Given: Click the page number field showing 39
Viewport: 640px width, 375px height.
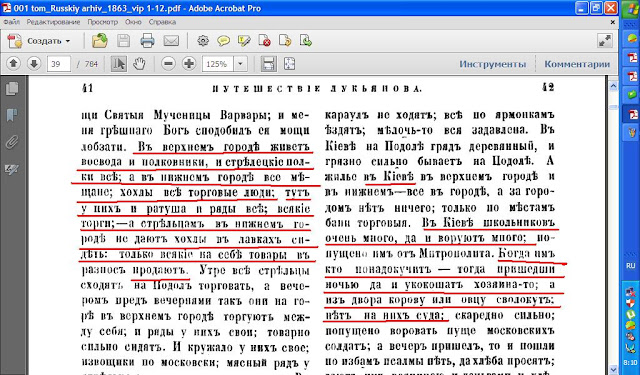Looking at the screenshot, I should (59, 64).
